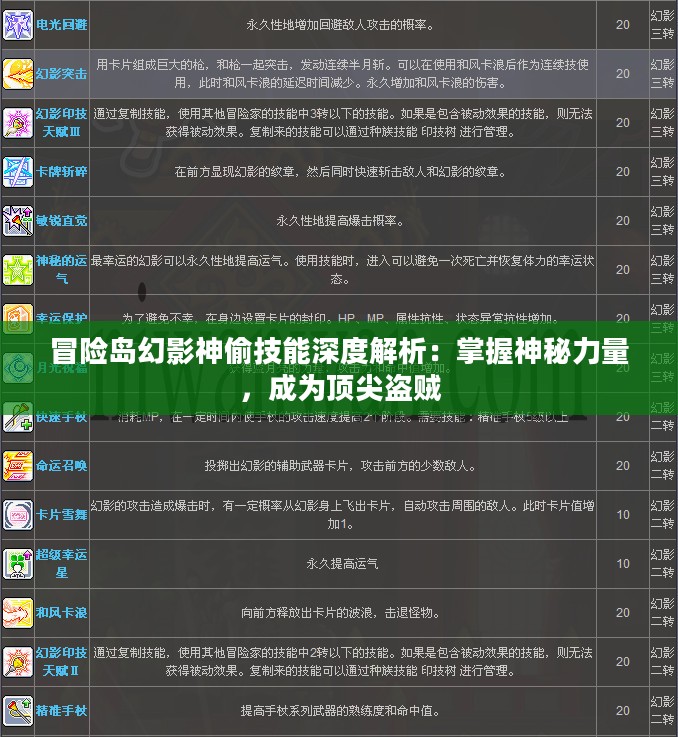Click 幻影三转 label in 卡牌斩碎 row
Screen dimensions: 678x737
(662, 172)
